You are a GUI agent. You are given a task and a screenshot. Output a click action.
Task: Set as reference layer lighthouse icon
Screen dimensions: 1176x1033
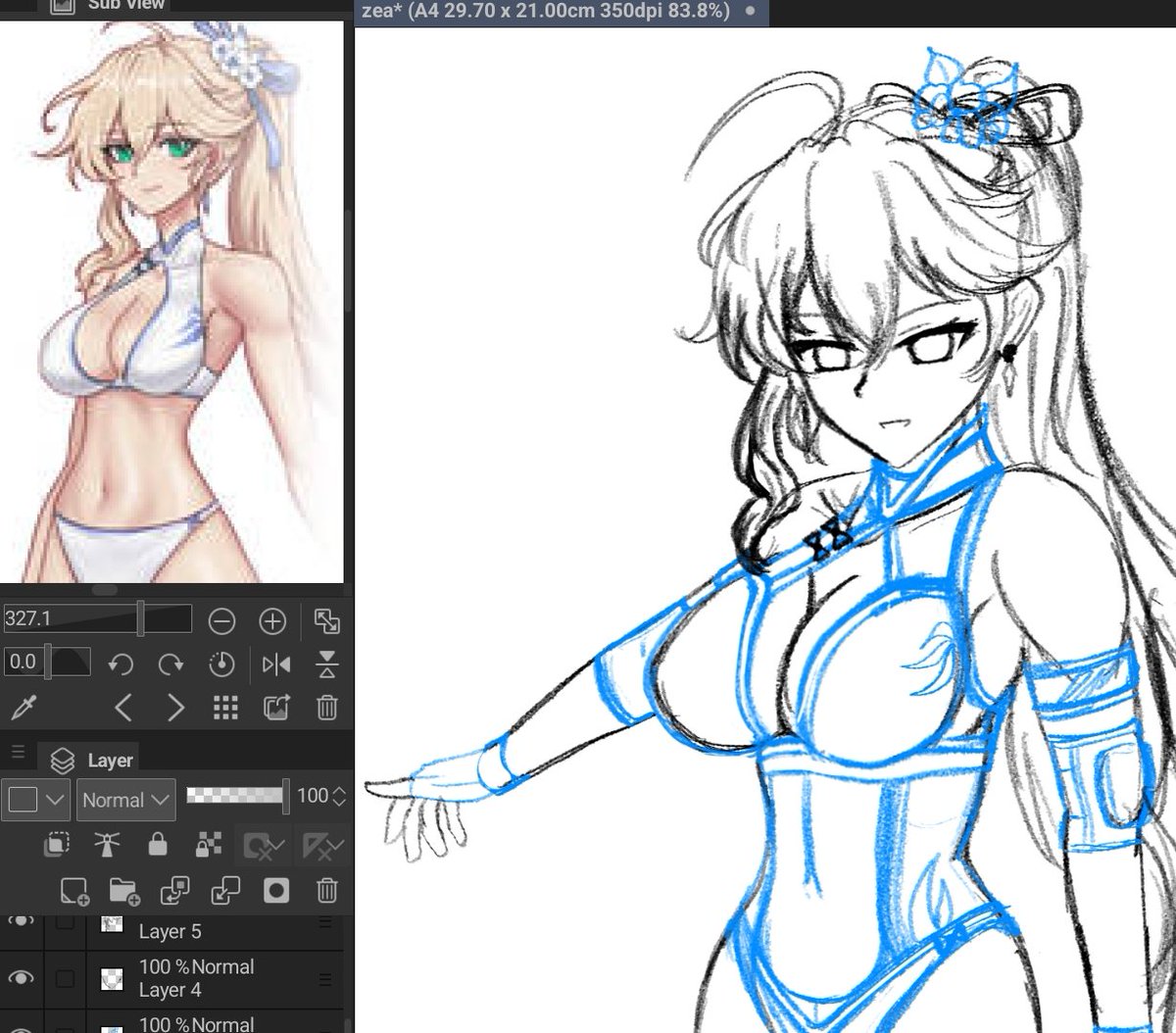click(x=108, y=843)
